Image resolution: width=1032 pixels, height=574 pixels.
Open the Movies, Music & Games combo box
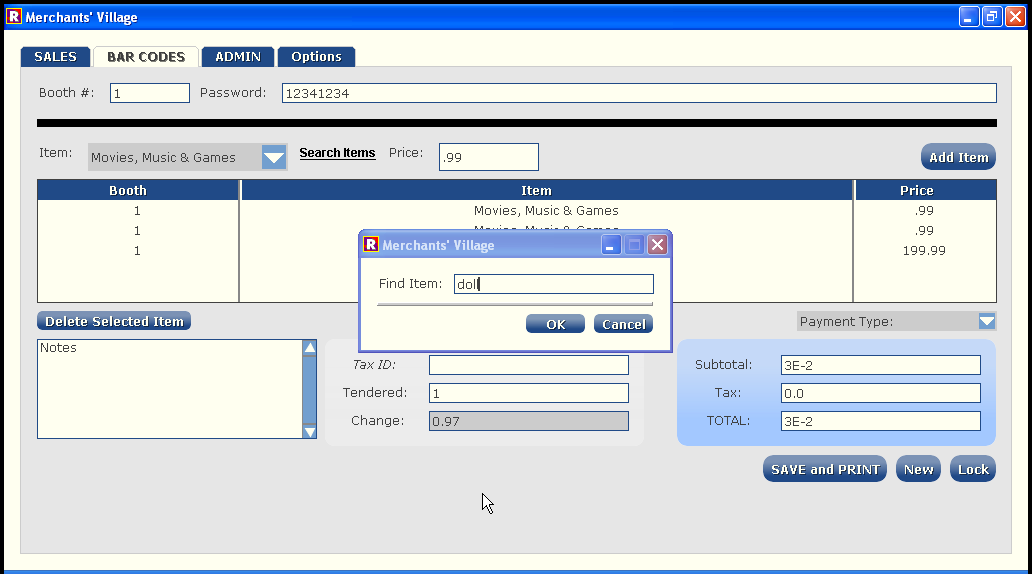(188, 157)
